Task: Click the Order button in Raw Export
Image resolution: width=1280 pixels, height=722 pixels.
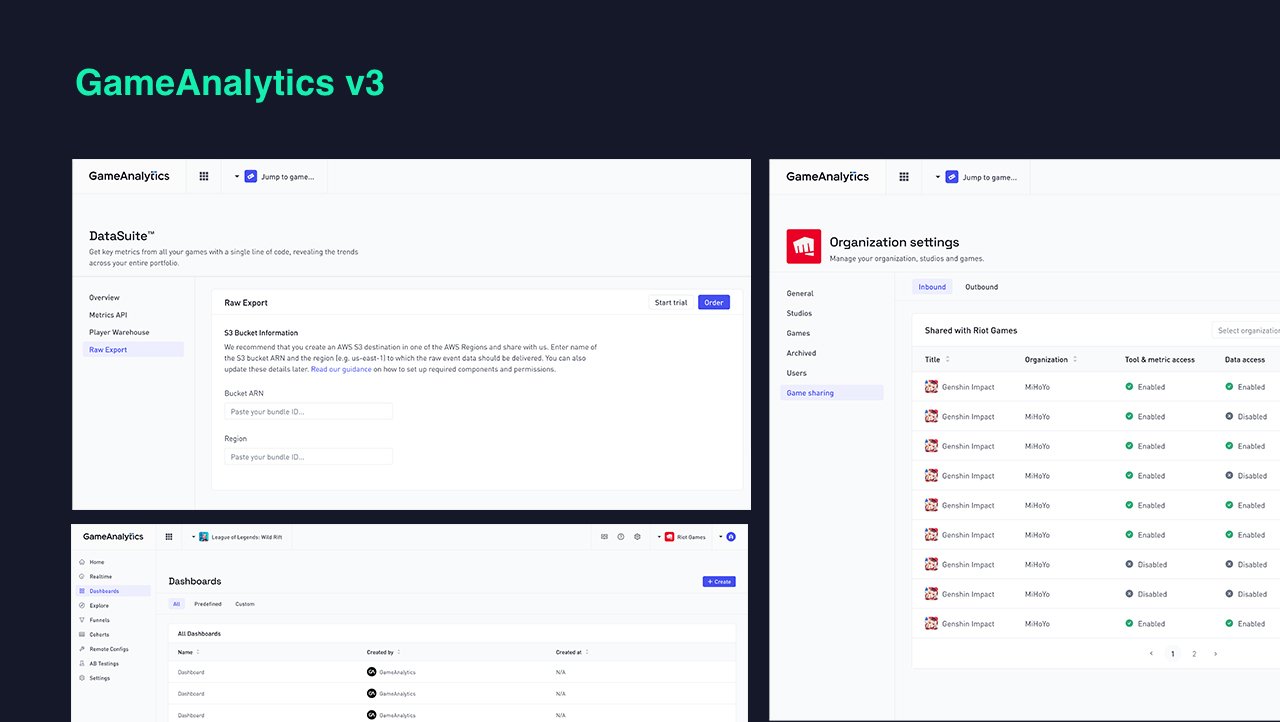Action: (714, 303)
